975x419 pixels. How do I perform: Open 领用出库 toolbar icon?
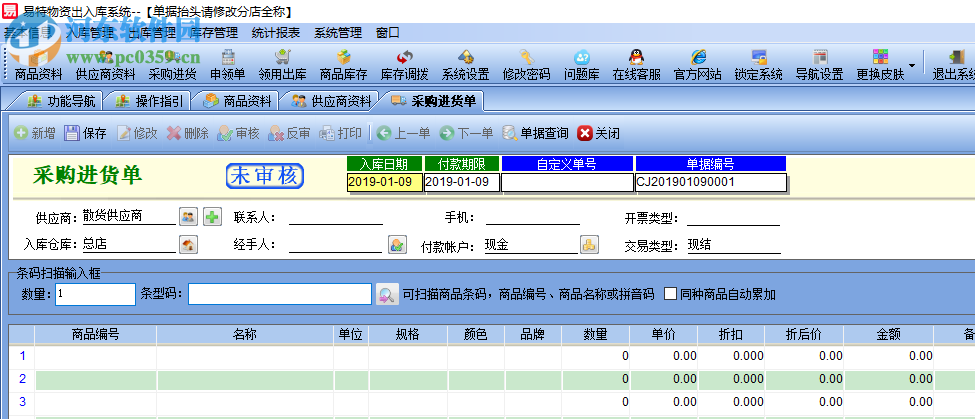[282, 65]
